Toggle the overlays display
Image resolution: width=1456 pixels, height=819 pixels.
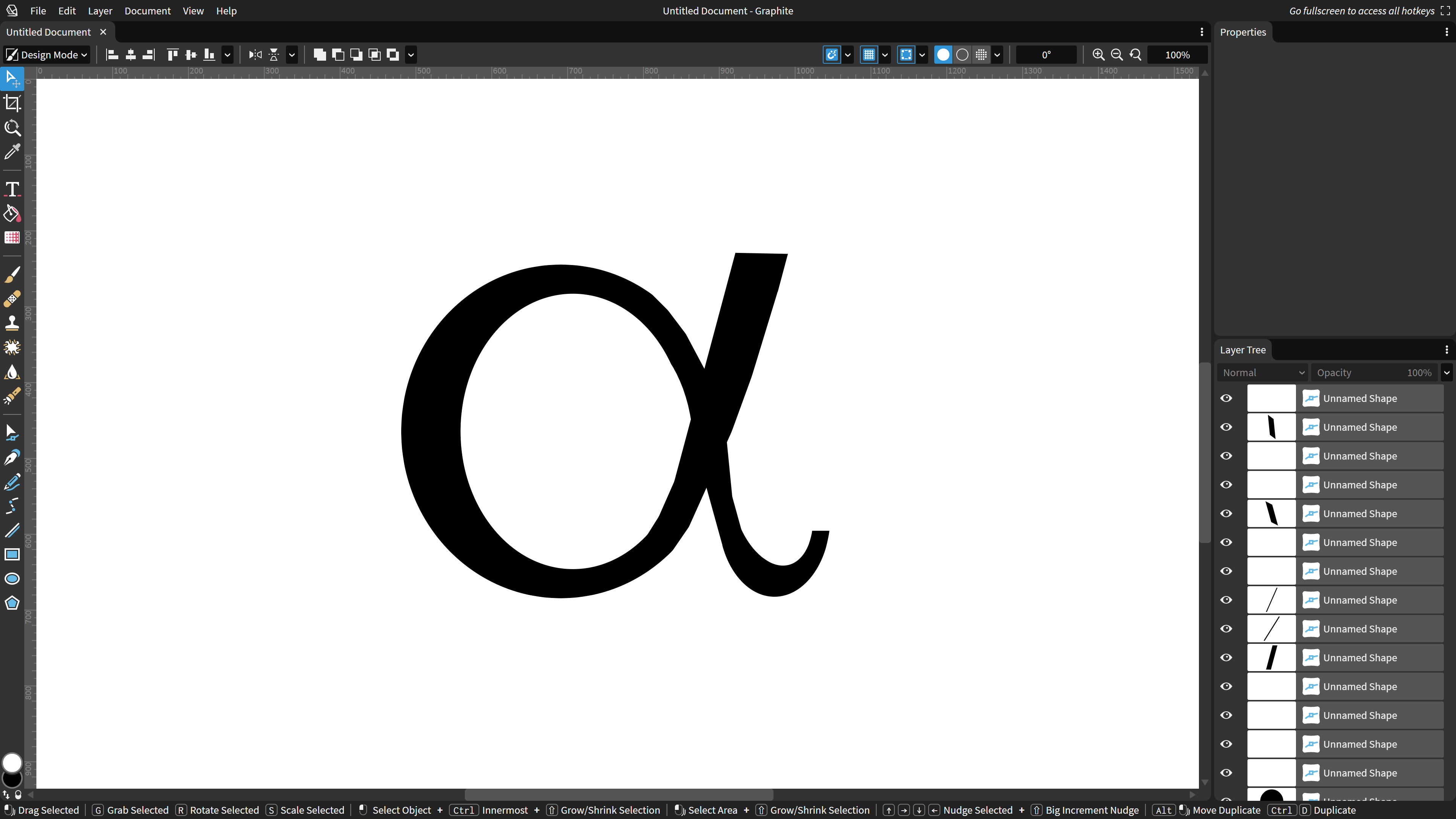(x=906, y=55)
